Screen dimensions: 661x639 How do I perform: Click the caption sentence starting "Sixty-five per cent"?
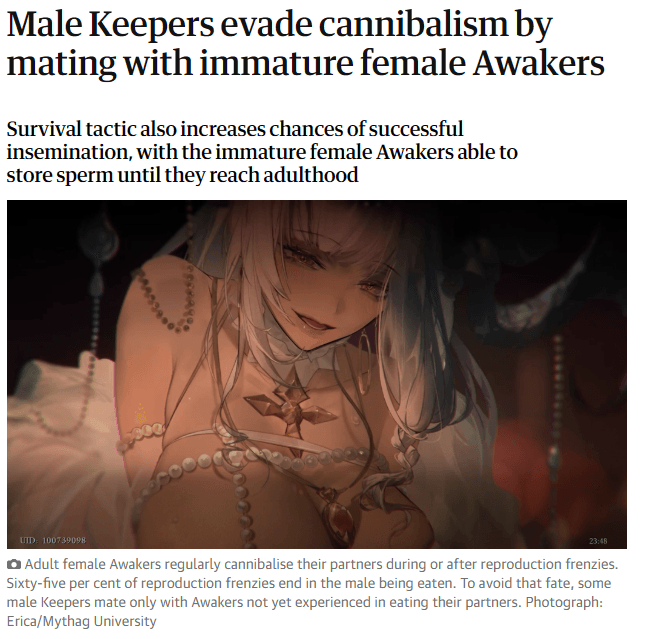click(231, 583)
